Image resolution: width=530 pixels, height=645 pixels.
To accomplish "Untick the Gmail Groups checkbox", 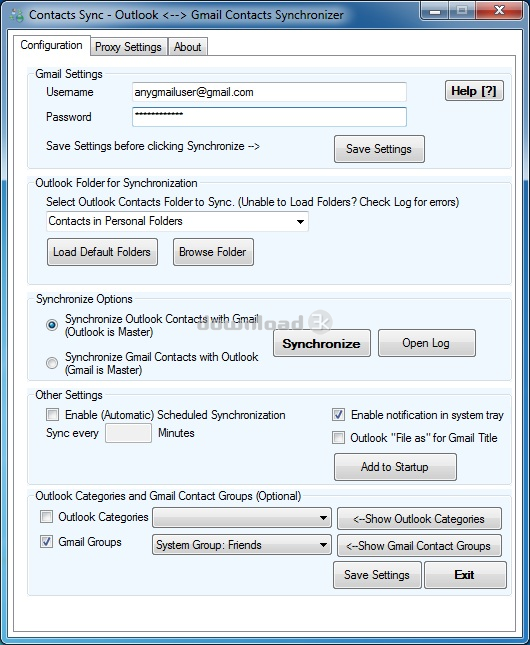I will coord(46,542).
